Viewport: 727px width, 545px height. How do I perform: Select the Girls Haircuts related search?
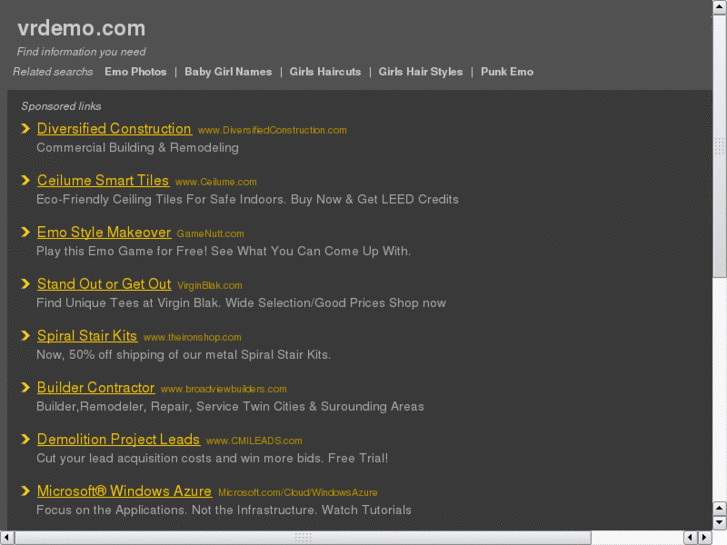(x=325, y=72)
